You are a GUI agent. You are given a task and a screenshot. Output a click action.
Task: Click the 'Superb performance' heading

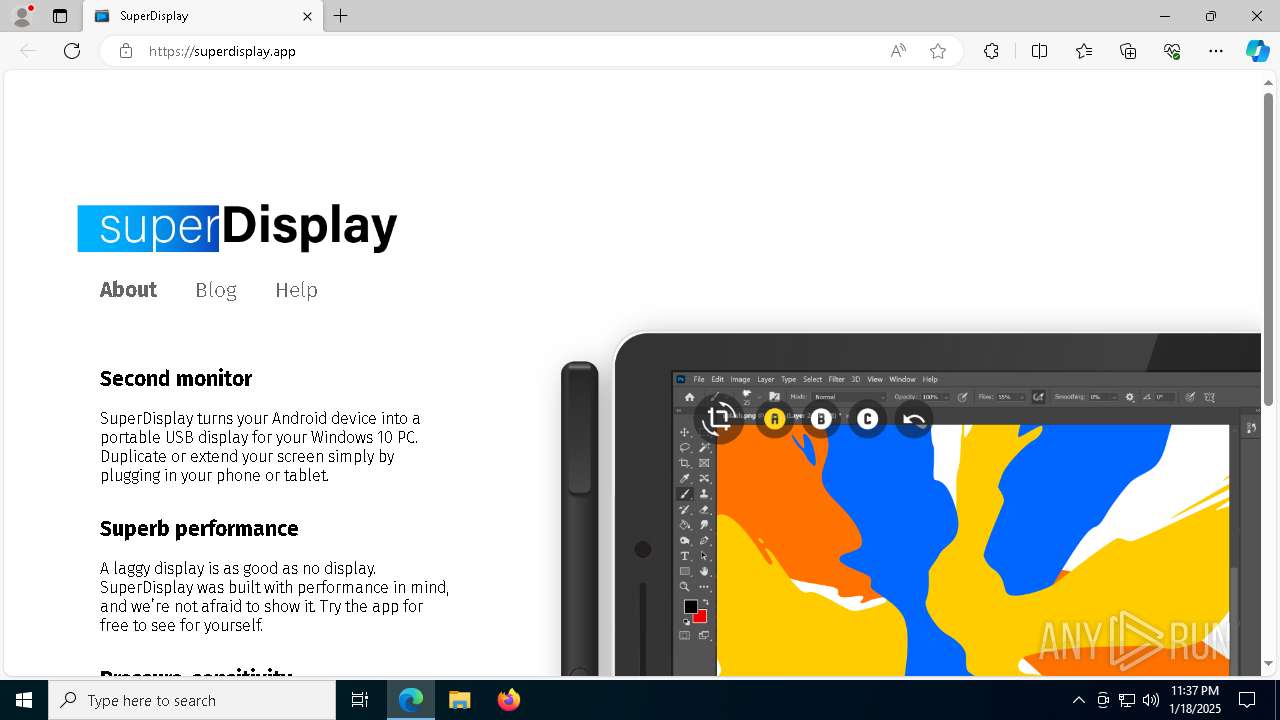[199, 529]
